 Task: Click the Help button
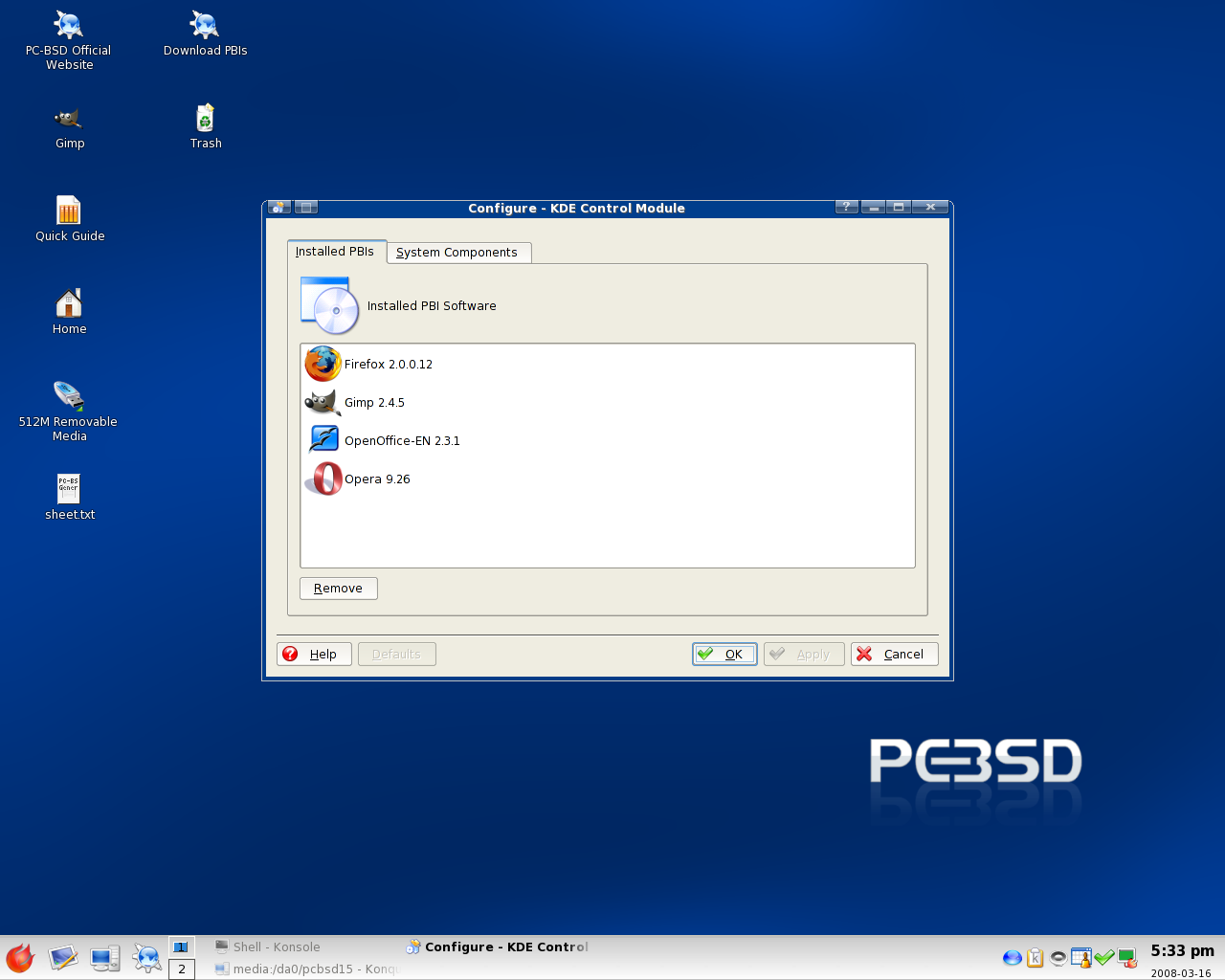(x=314, y=654)
